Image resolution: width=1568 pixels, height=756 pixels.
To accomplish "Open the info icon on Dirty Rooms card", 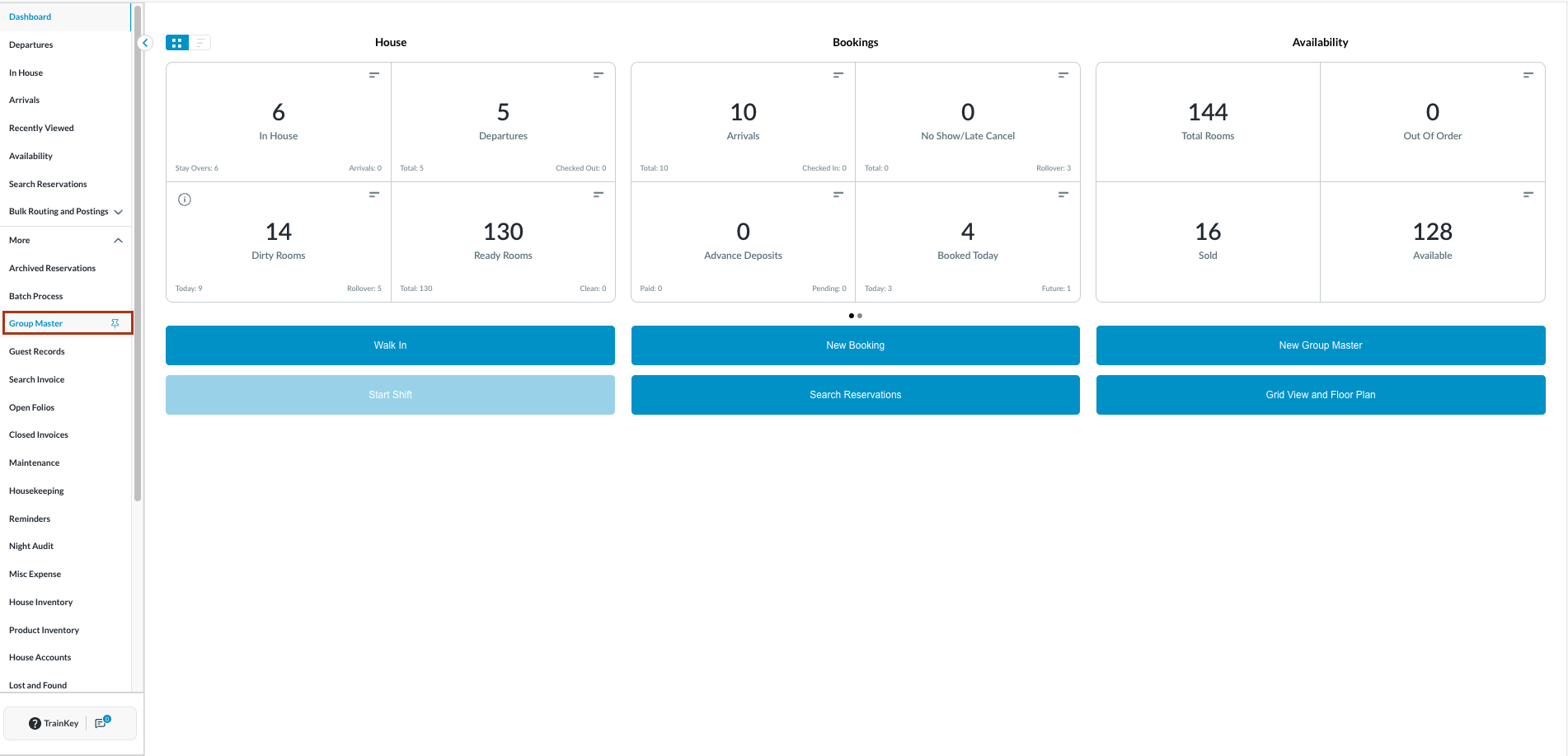I will [185, 200].
